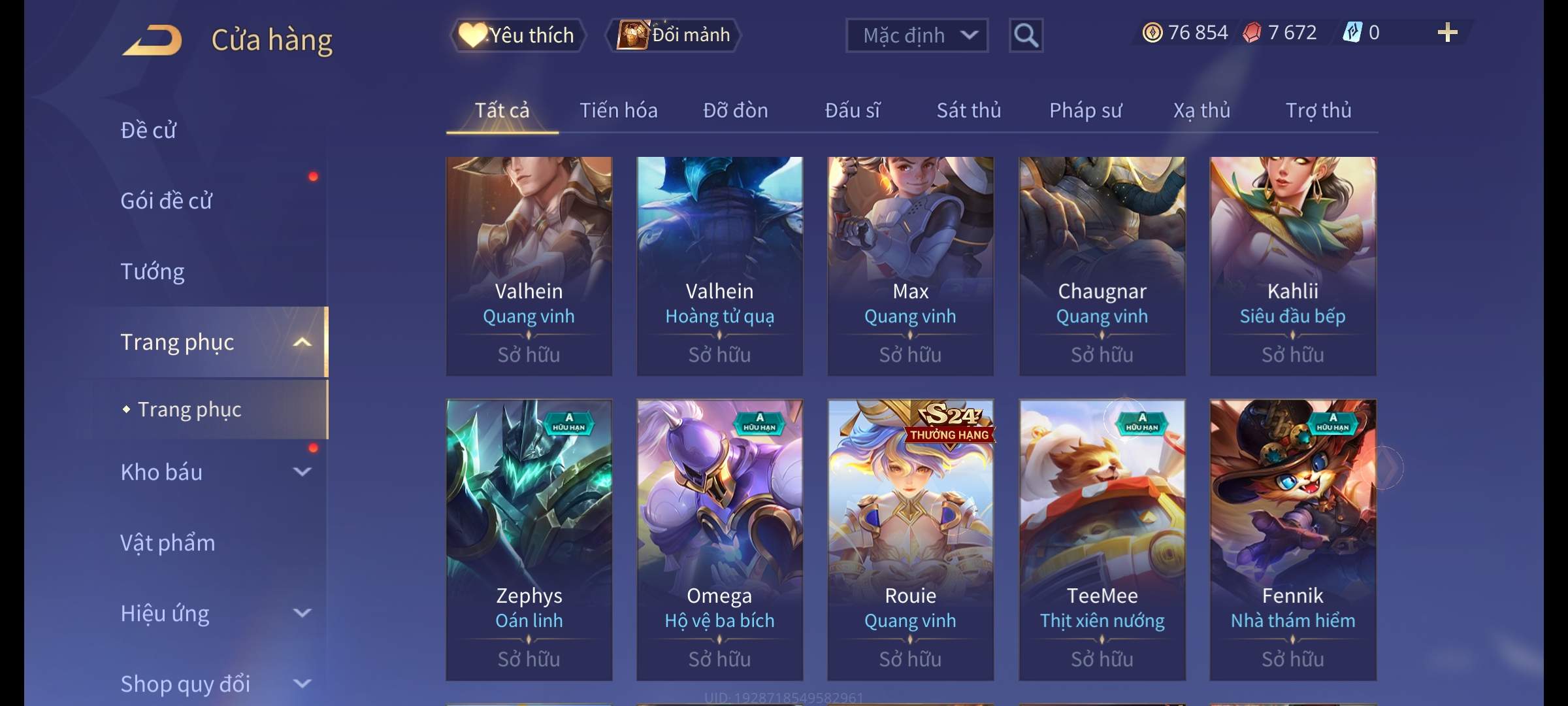Expand the Kho báu sidebar section
Viewport: 1568px width, 706px height.
click(x=302, y=472)
